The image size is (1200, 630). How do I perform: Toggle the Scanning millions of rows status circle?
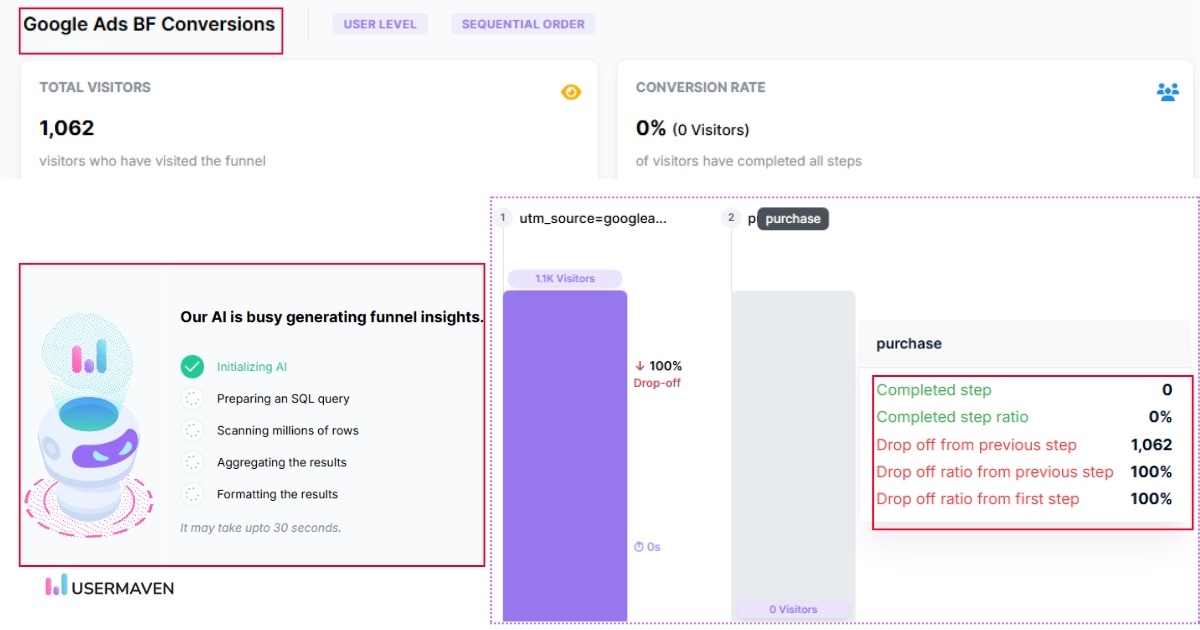(193, 428)
